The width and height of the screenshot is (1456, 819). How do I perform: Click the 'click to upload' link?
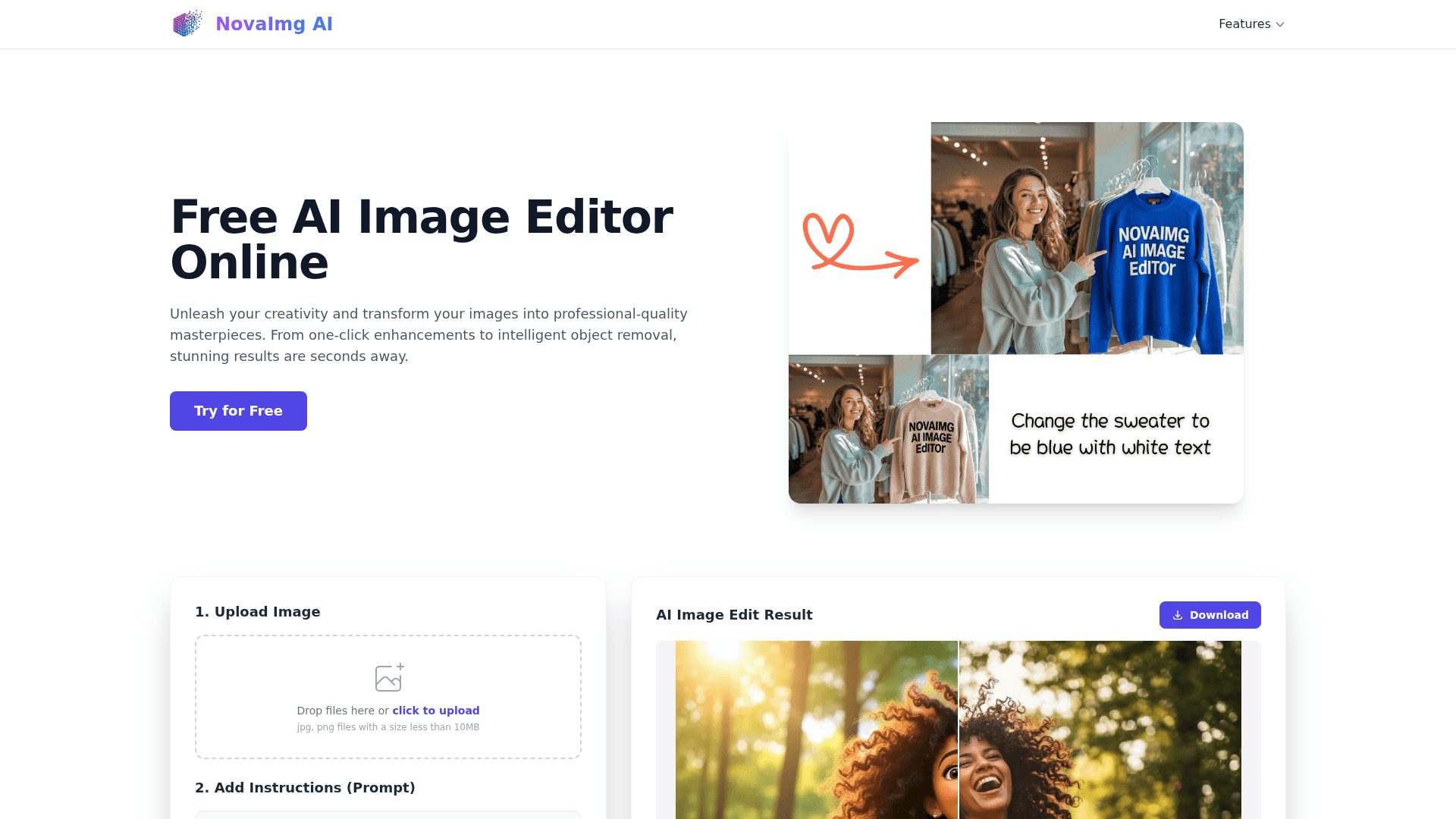click(x=435, y=711)
